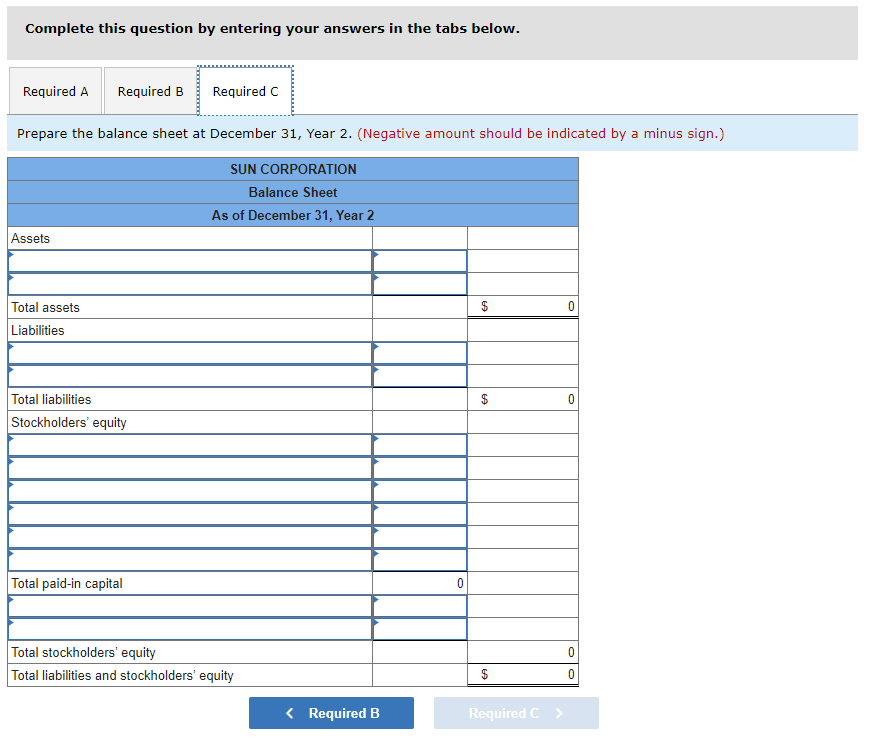Click the red negative amount instruction text
The image size is (871, 745).
tap(540, 134)
